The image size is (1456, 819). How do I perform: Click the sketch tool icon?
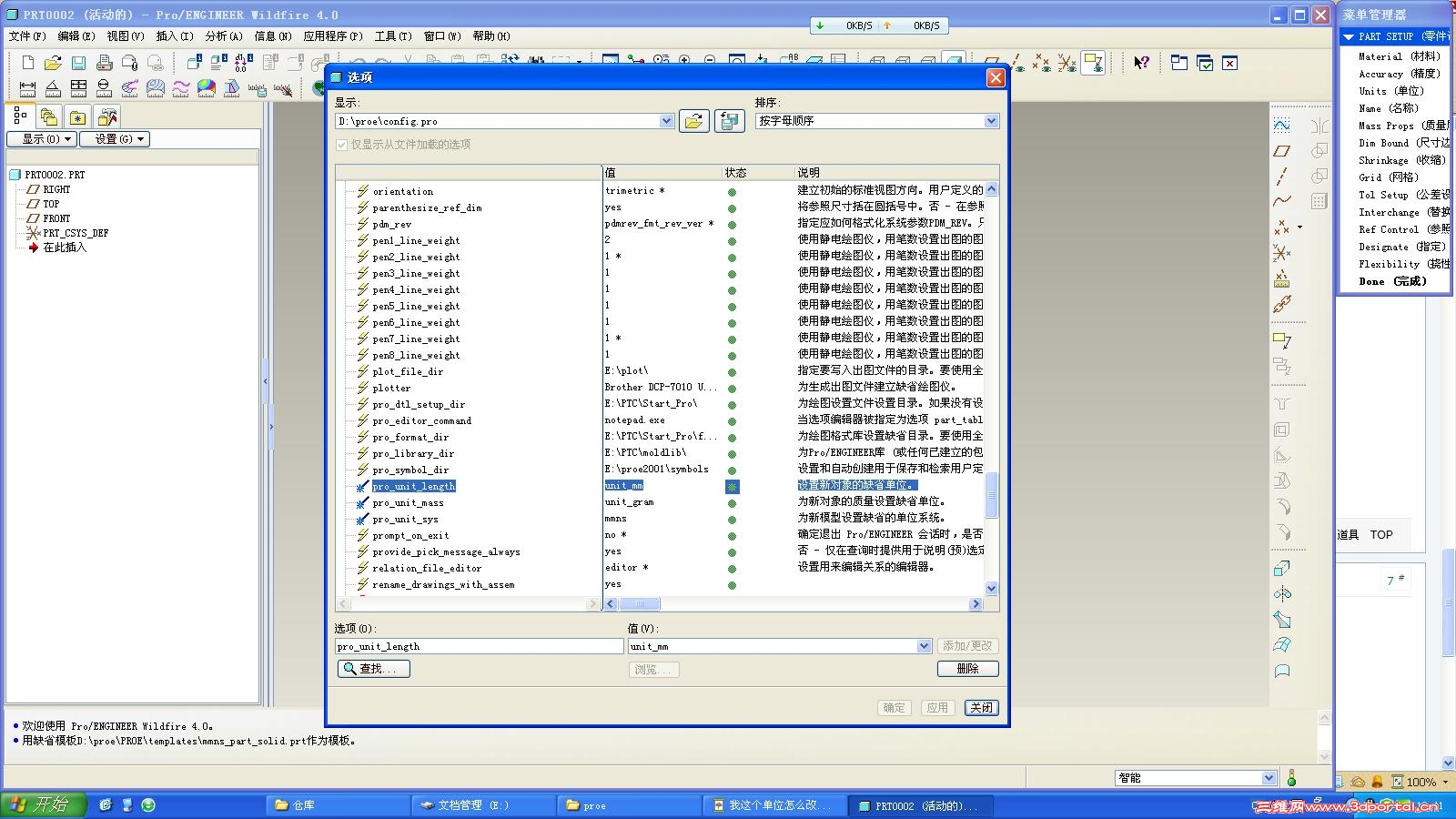pyautogui.click(x=1282, y=125)
